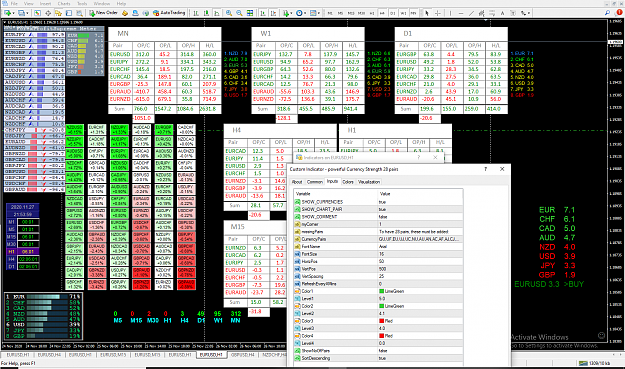625x369 pixels.
Task: Open GBPUSD,H4 chart tab
Action: click(243, 355)
